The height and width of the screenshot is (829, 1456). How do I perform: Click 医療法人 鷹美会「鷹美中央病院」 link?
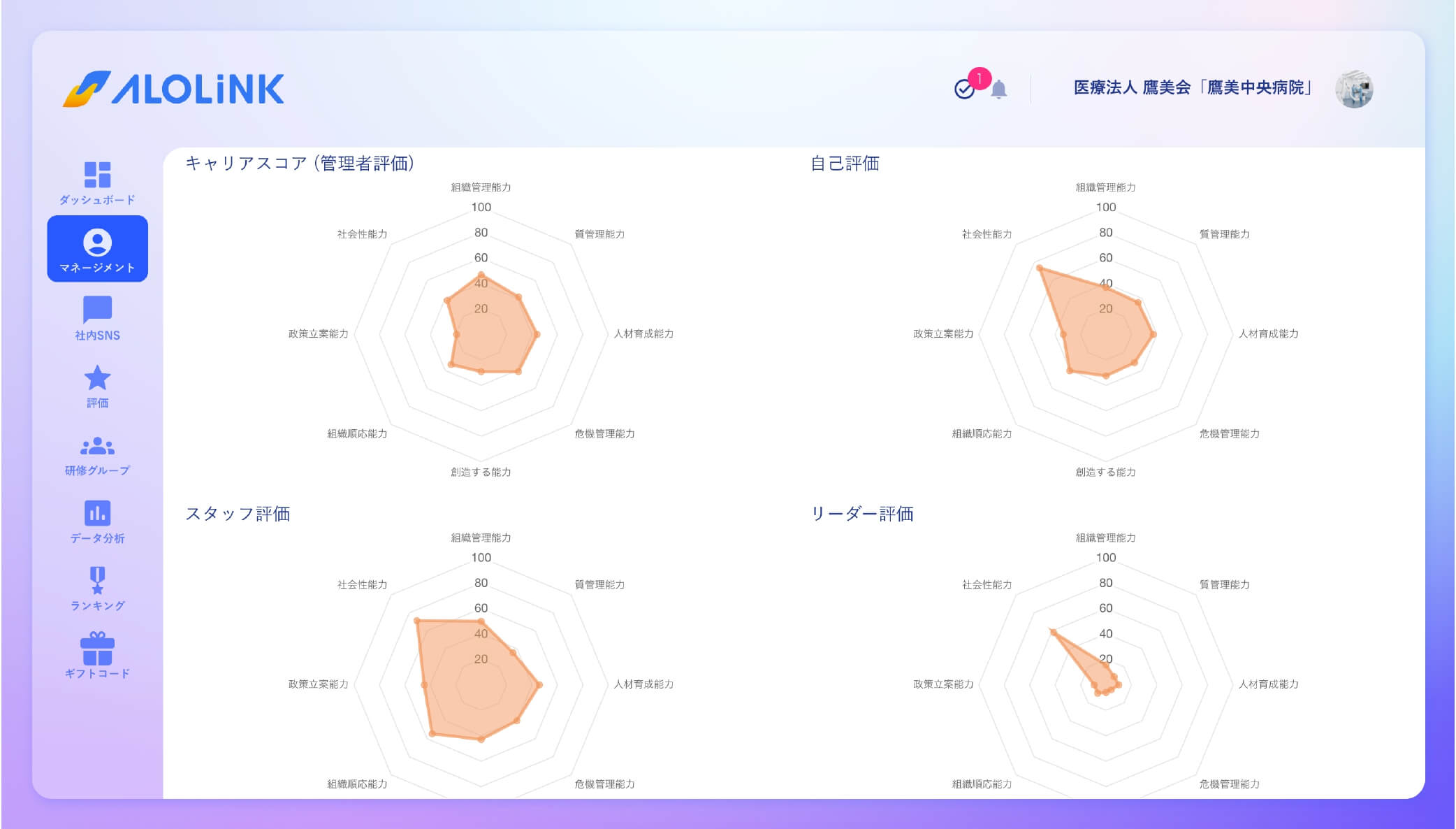coord(1192,89)
